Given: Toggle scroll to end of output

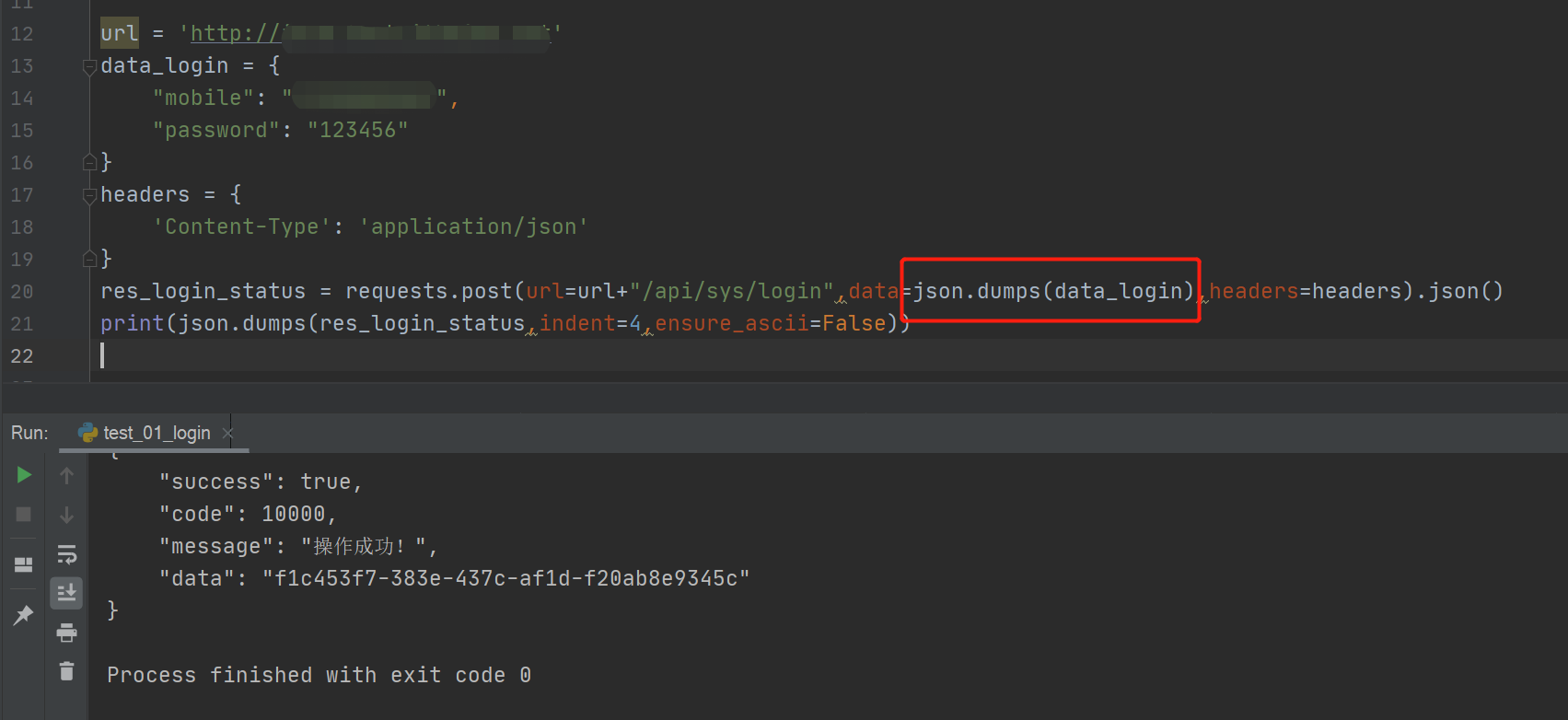Looking at the screenshot, I should tap(66, 593).
